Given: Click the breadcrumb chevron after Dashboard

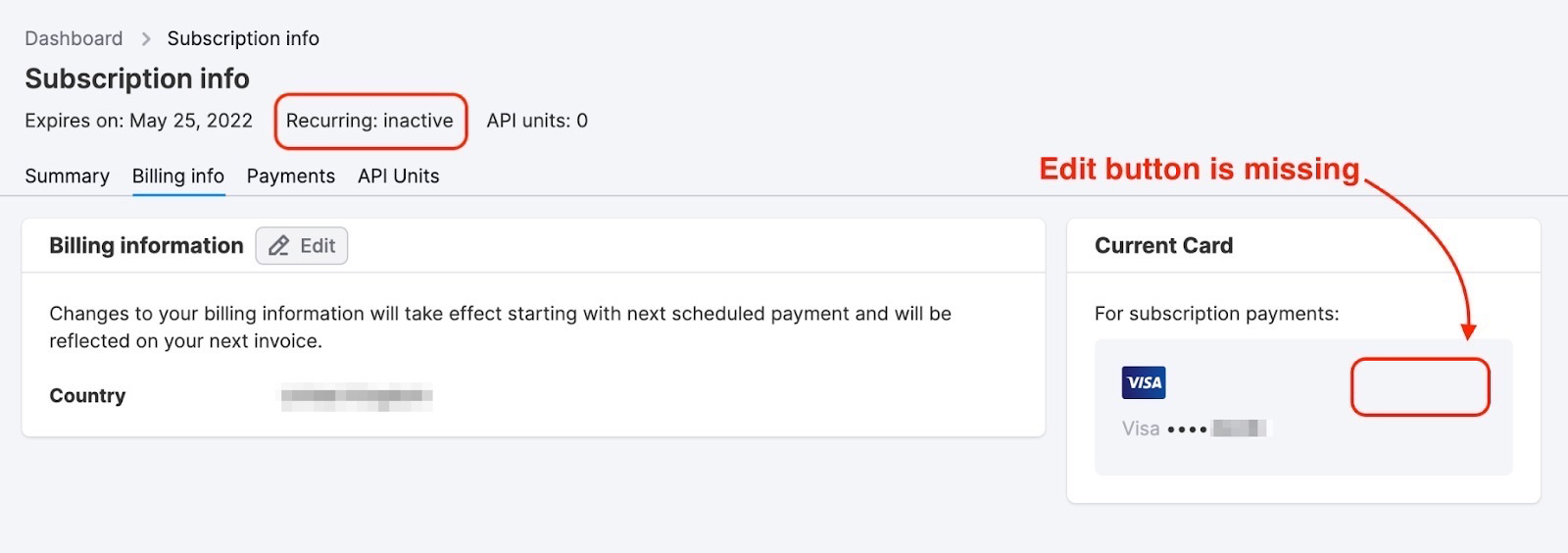Looking at the screenshot, I should coord(146,39).
